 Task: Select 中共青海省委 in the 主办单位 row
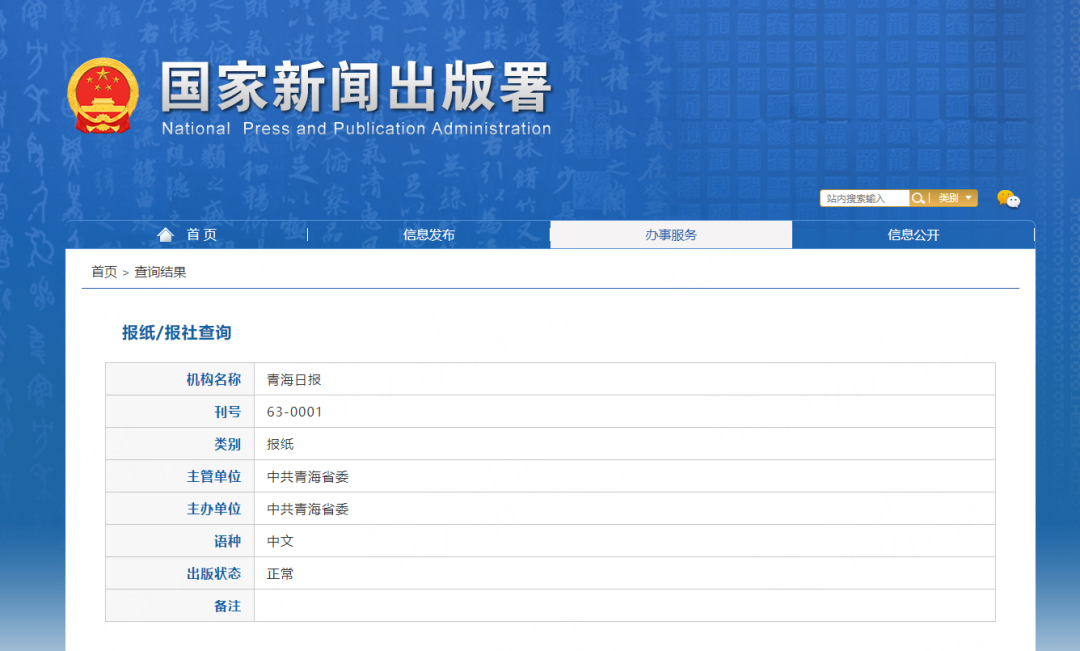(x=308, y=509)
